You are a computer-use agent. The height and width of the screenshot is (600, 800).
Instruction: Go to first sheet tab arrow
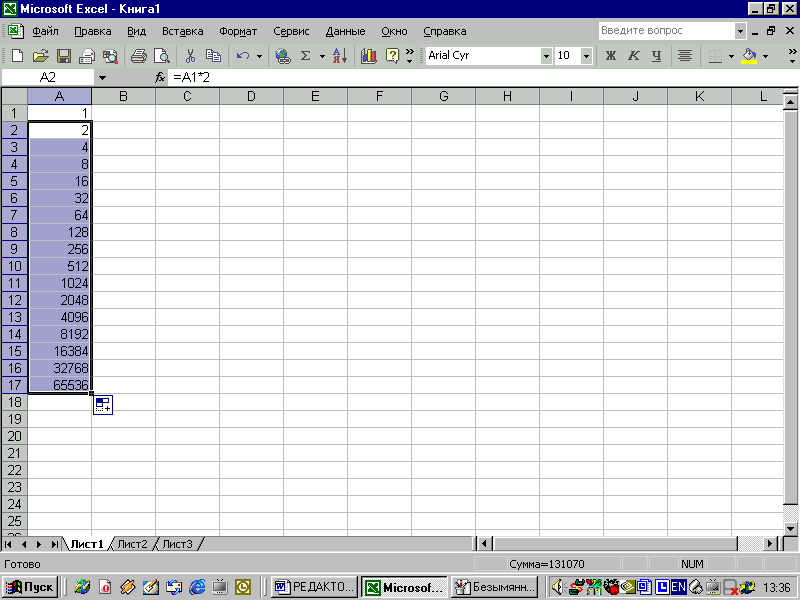(8, 544)
